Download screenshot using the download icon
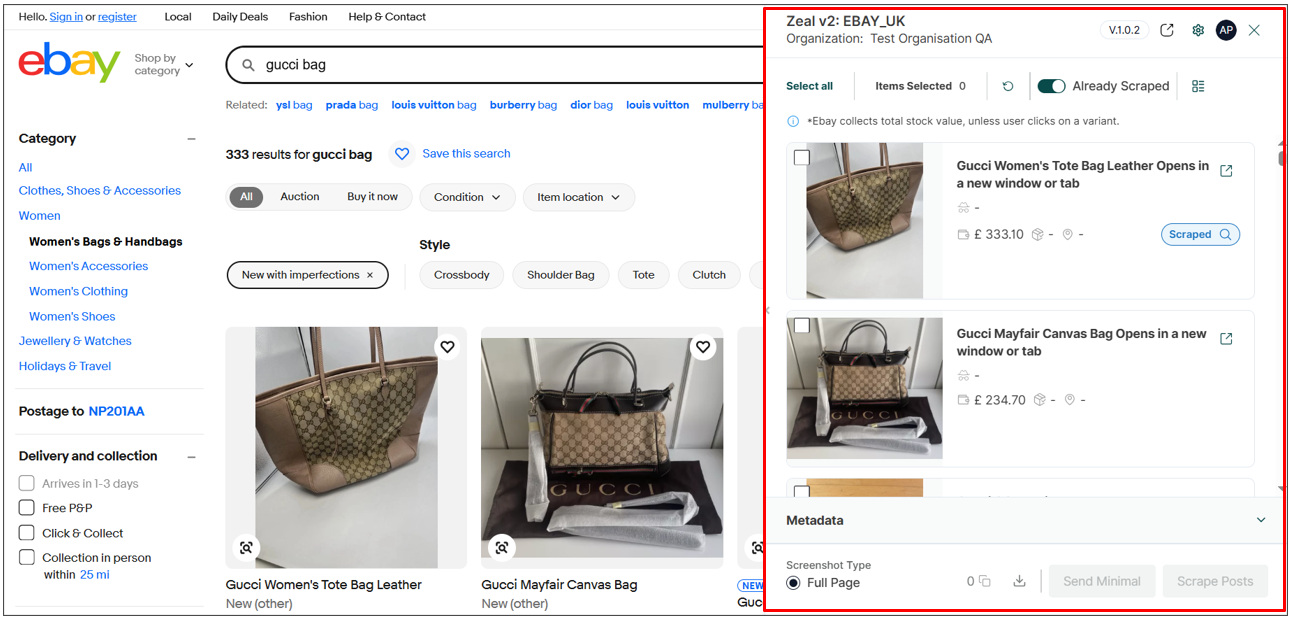 (x=1019, y=581)
